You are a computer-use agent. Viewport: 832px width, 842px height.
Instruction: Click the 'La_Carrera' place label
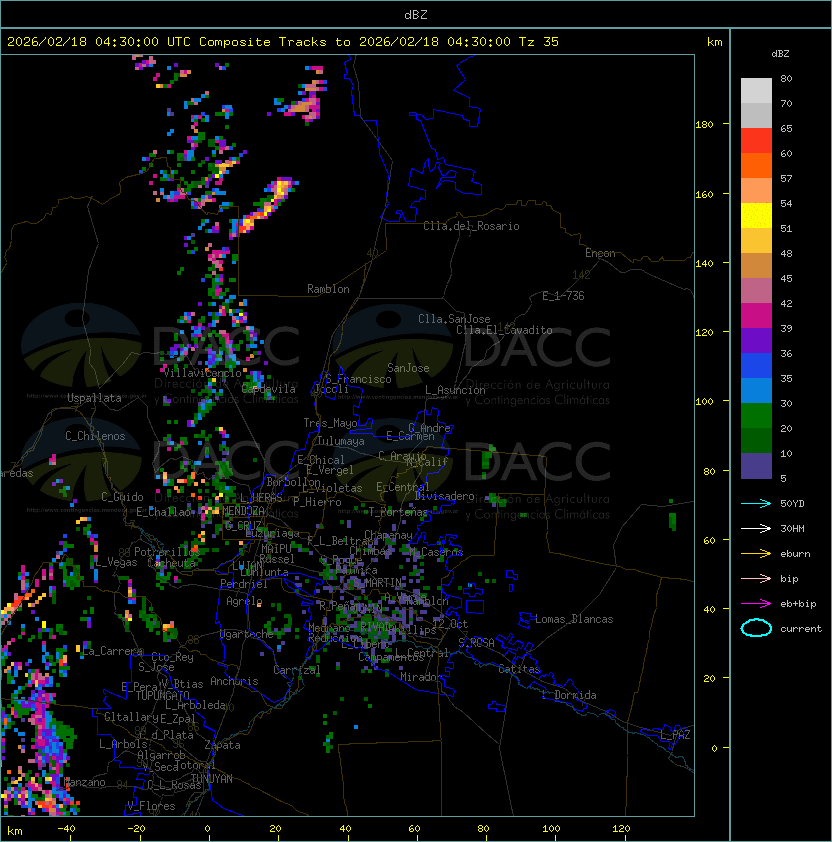point(113,651)
